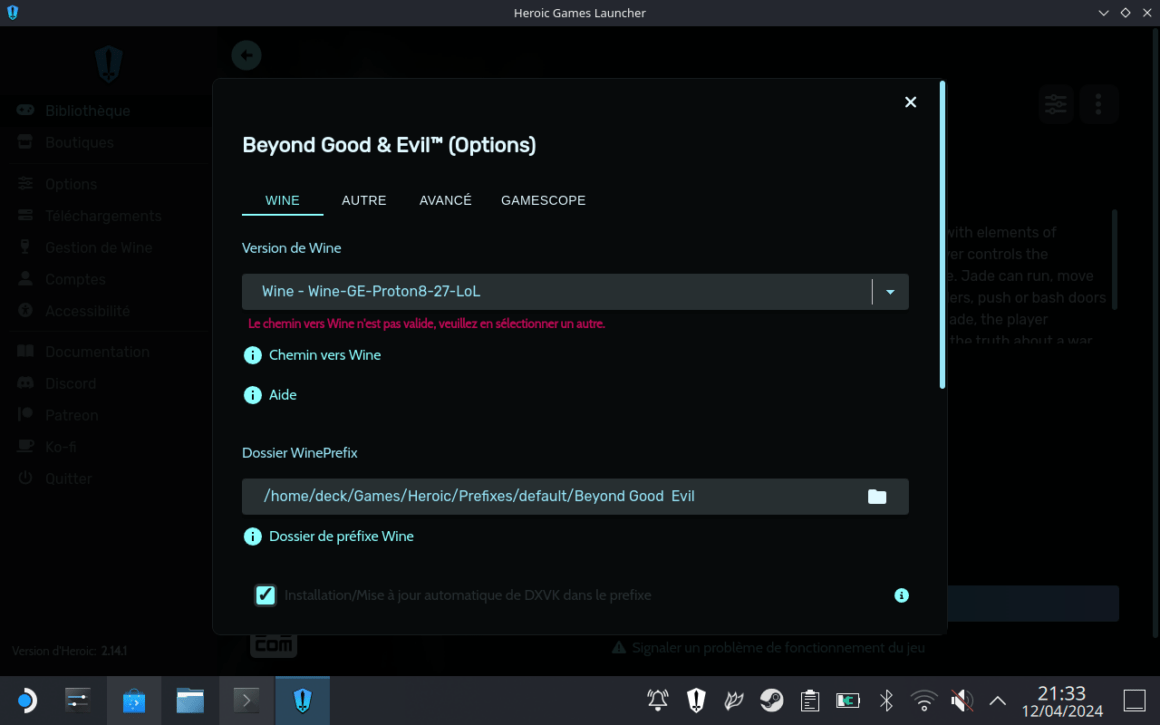Browse for a WinePrefix folder with folder icon

pos(877,496)
